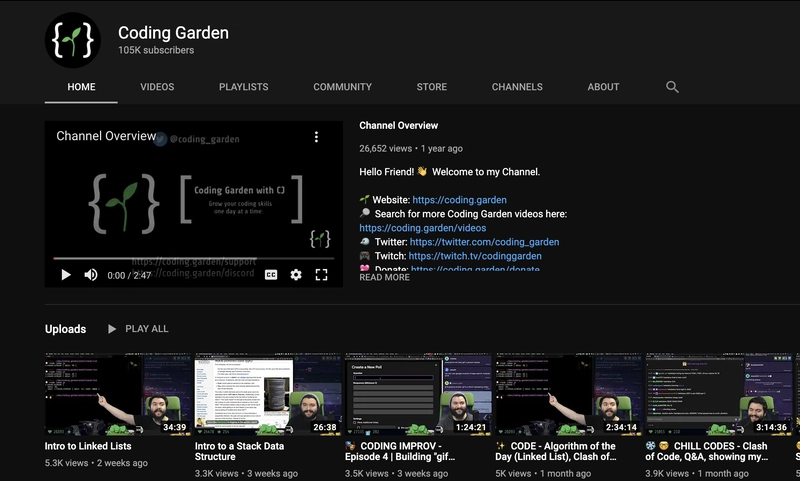Click the 0:00 / 2:47 time display
Image resolution: width=800 pixels, height=481 pixels.
[x=129, y=275]
